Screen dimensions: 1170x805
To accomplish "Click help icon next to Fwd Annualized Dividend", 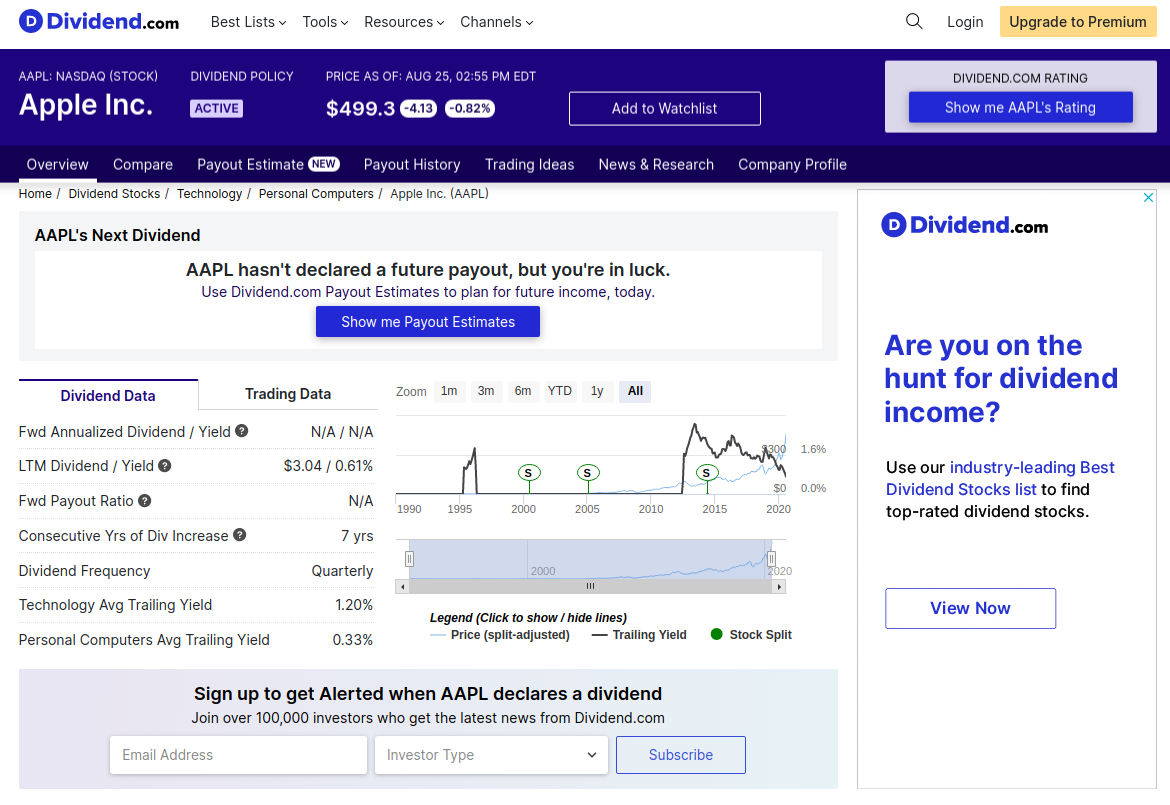I will click(242, 431).
